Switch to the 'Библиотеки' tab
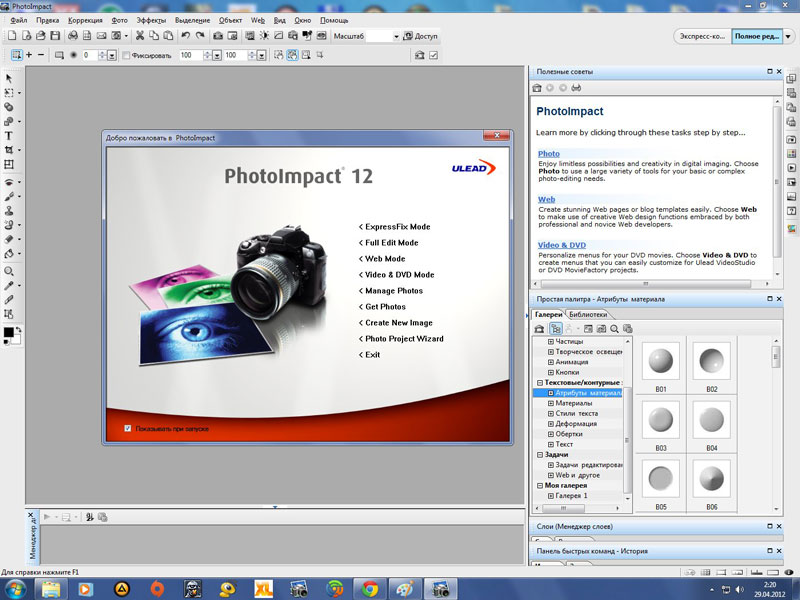The width and height of the screenshot is (800, 600). [x=589, y=315]
